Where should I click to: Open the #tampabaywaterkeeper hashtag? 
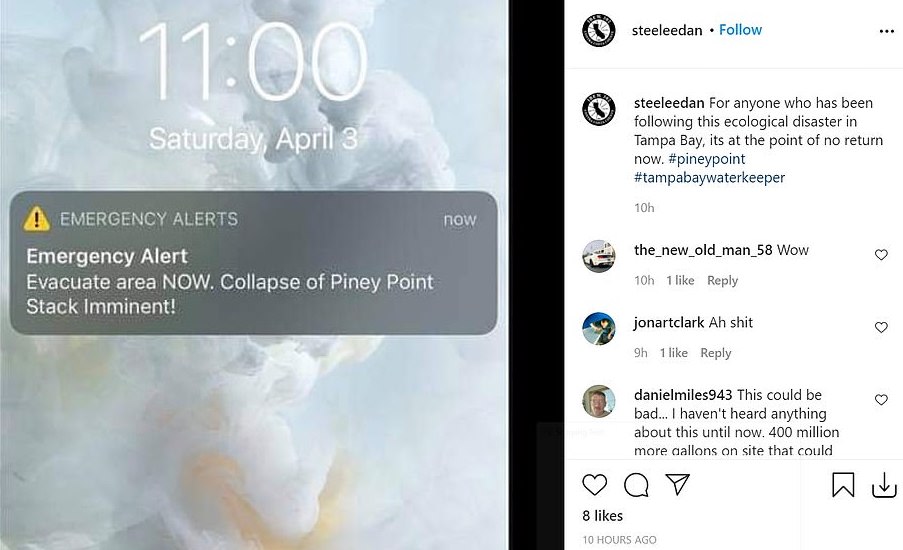[x=709, y=177]
